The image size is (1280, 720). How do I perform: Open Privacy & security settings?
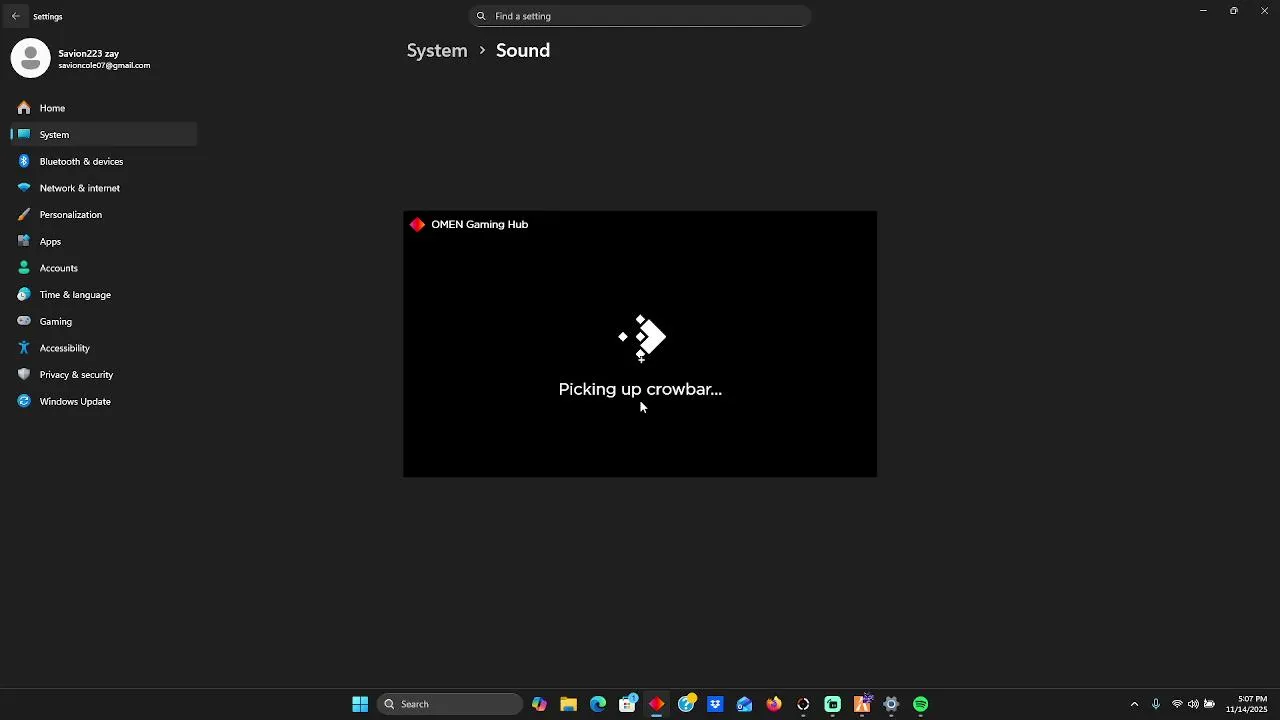(104, 375)
